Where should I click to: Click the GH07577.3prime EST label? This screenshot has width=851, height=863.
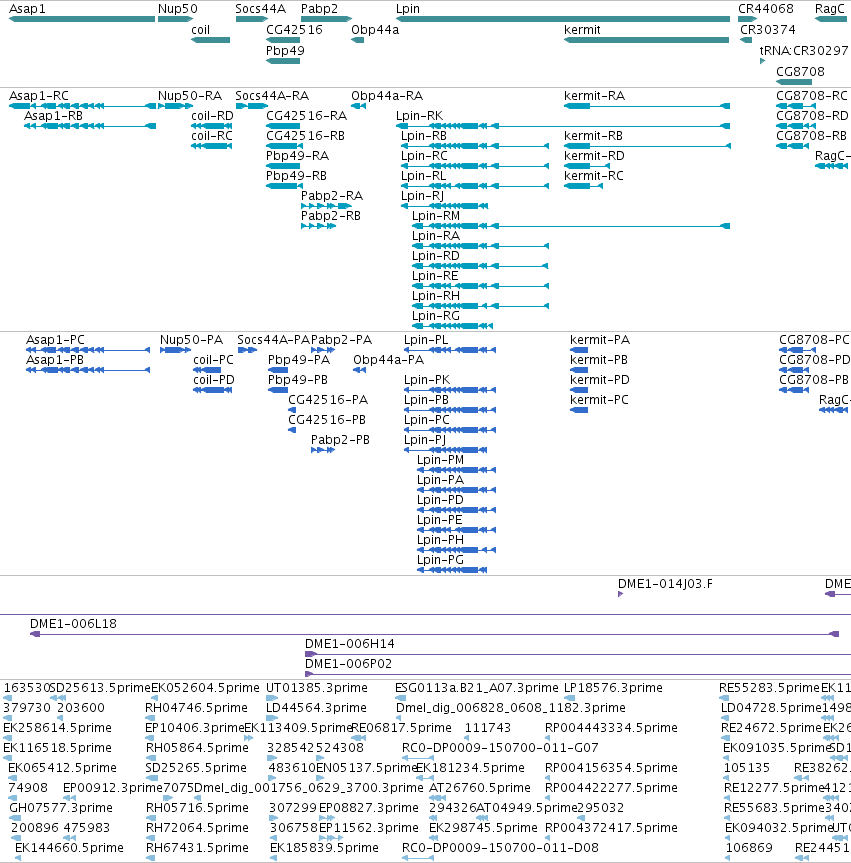[x=61, y=808]
